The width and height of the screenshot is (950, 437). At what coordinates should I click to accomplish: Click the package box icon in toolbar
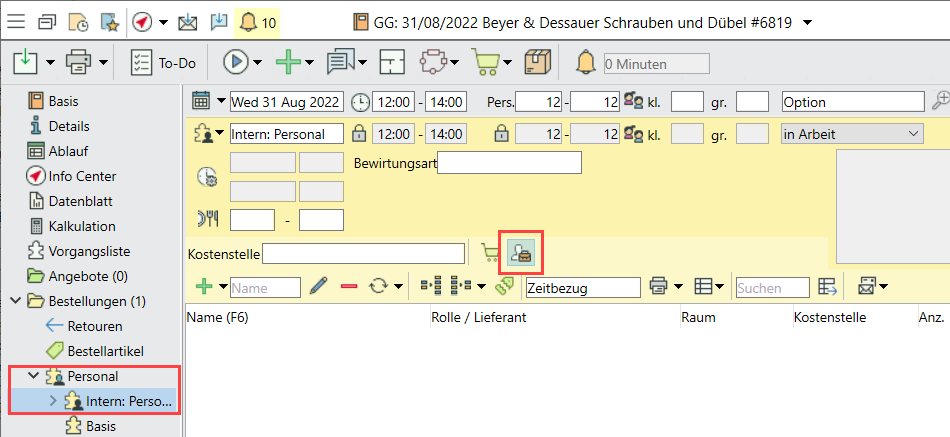(538, 62)
